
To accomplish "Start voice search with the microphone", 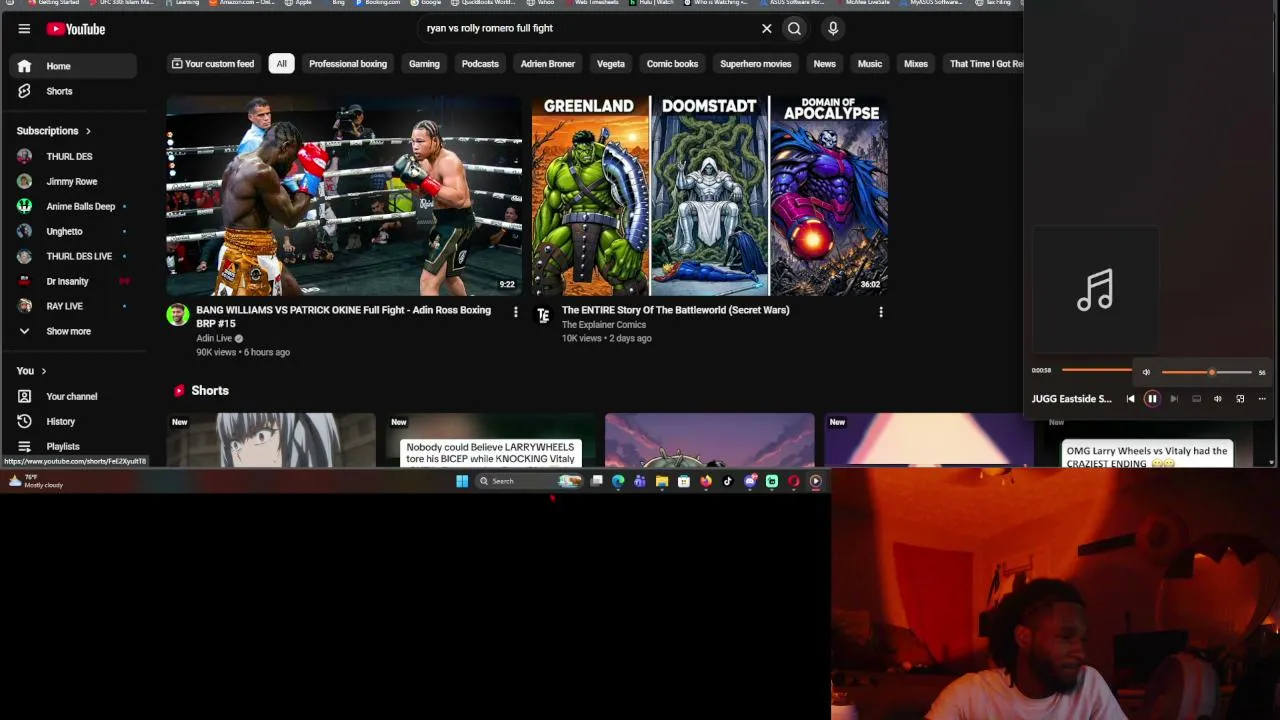I will coord(833,28).
